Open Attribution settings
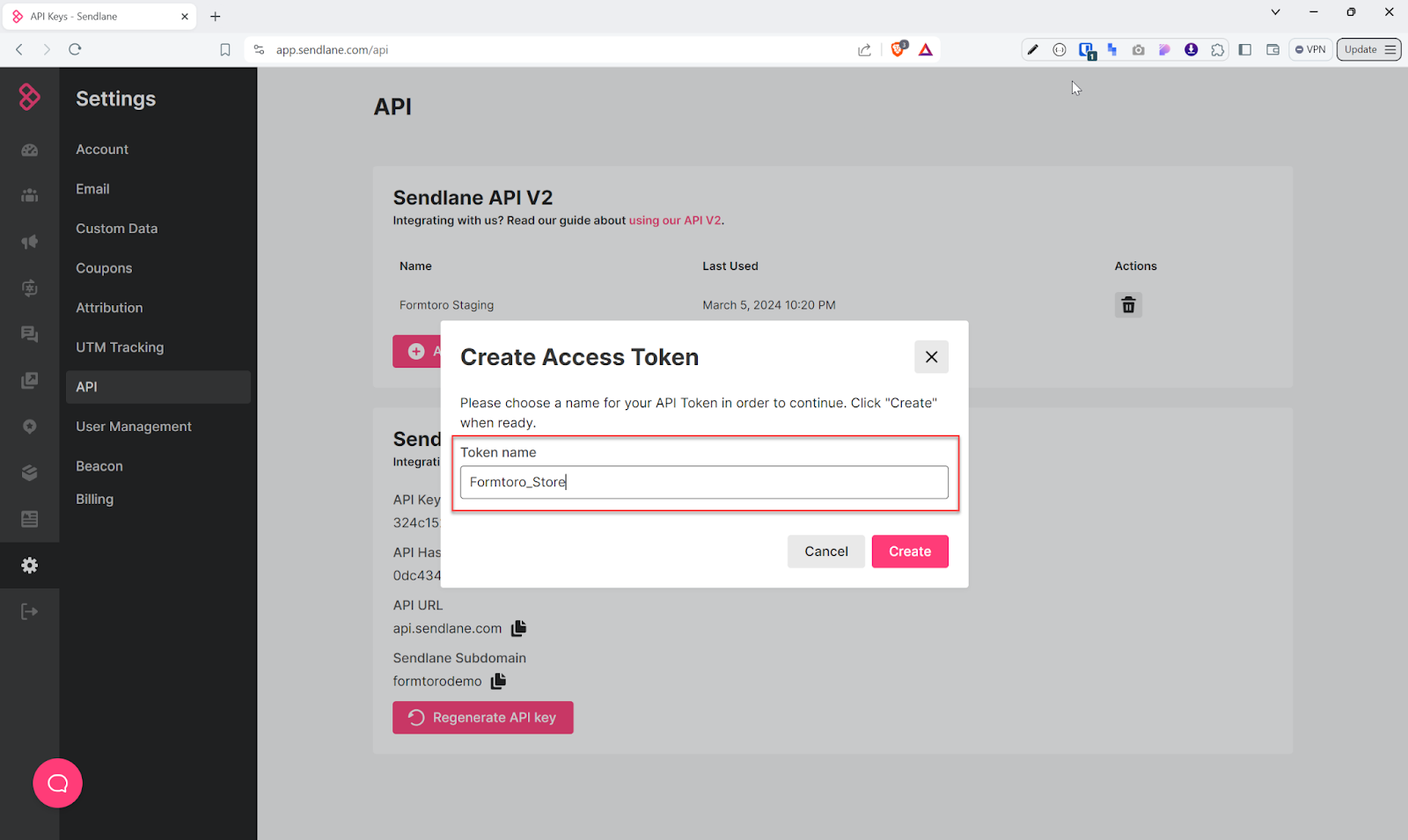1408x840 pixels. pyautogui.click(x=109, y=308)
